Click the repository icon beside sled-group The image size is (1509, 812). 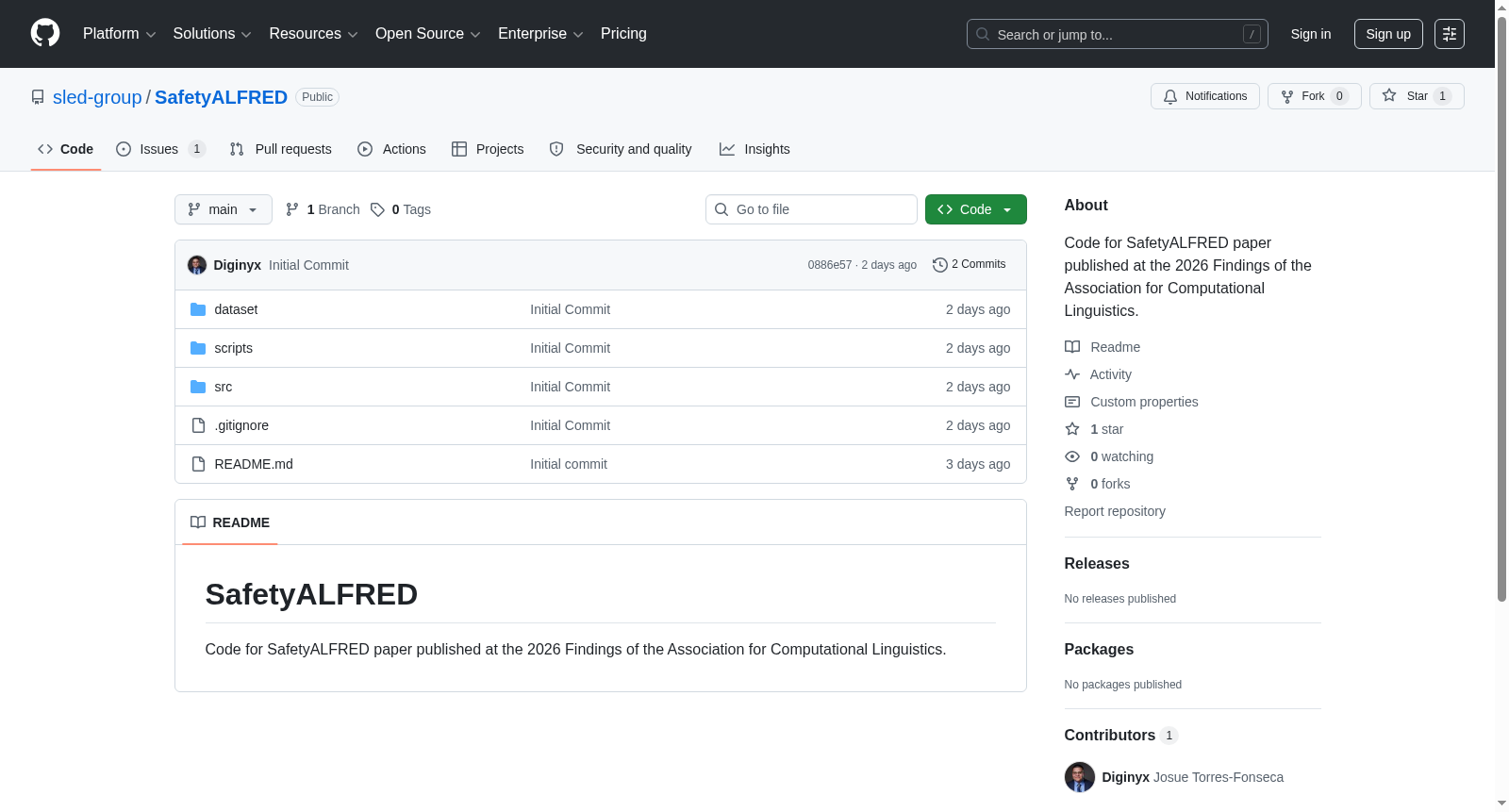coord(38,97)
